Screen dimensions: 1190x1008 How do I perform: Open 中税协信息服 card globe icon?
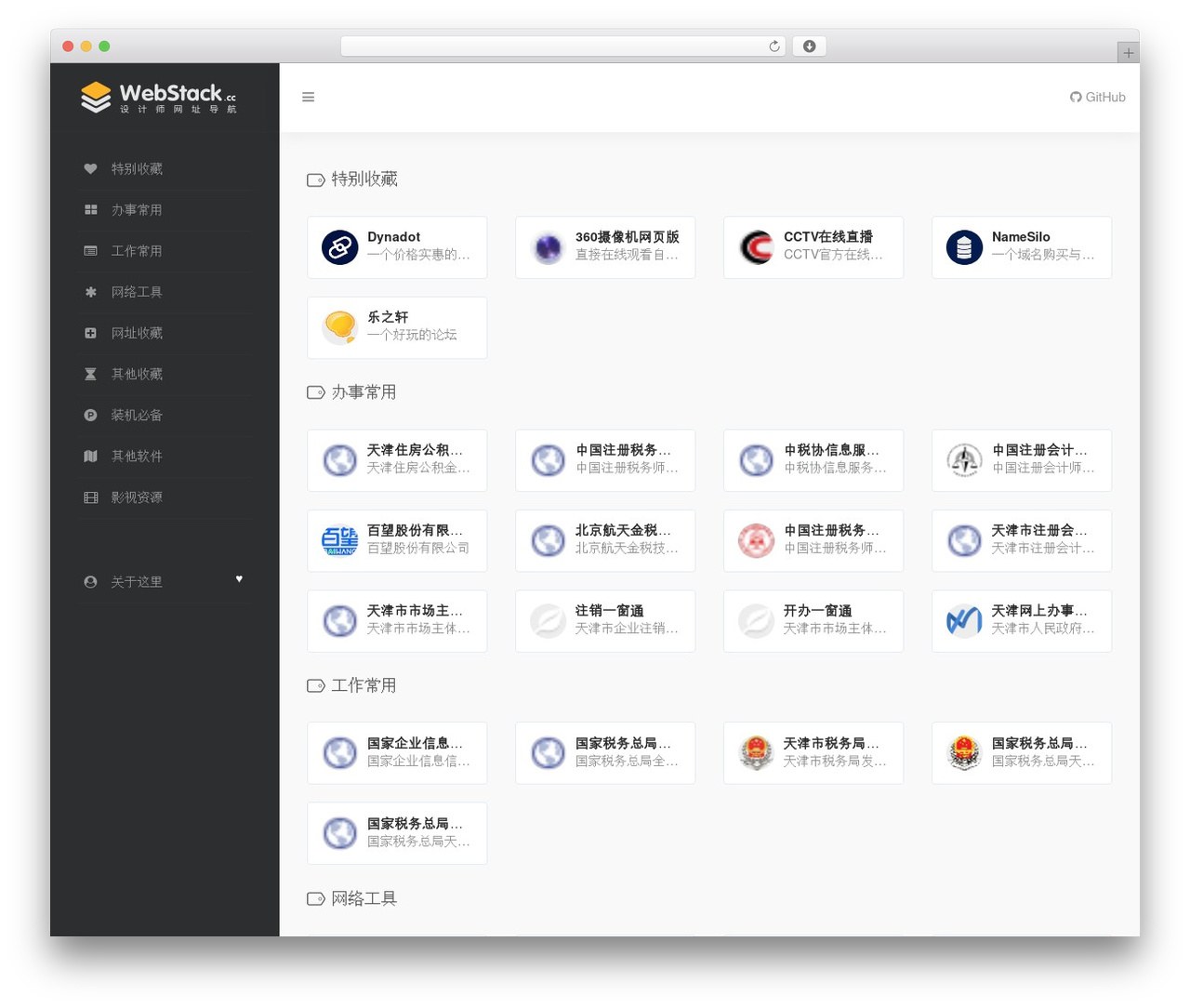[757, 460]
